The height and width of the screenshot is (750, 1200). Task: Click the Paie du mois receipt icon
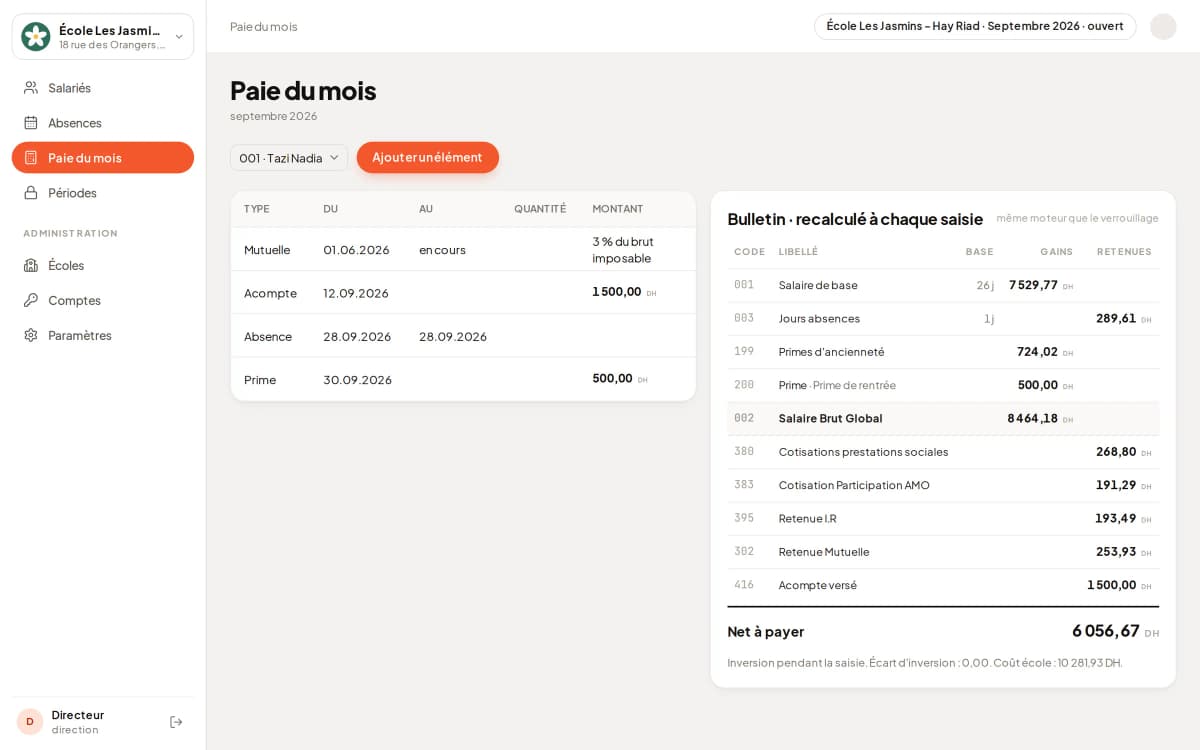point(31,158)
